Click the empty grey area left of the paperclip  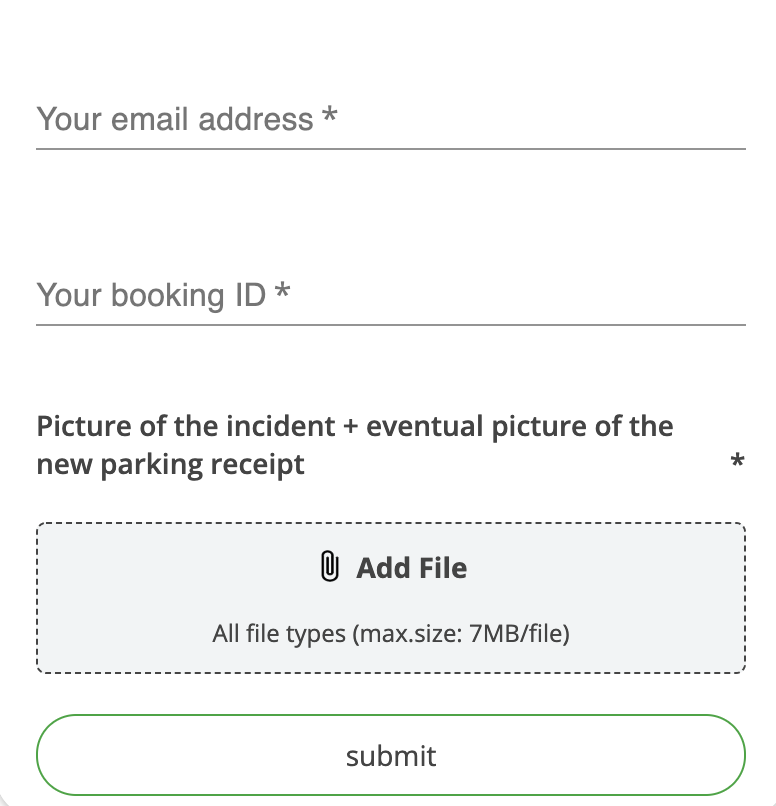pos(175,568)
